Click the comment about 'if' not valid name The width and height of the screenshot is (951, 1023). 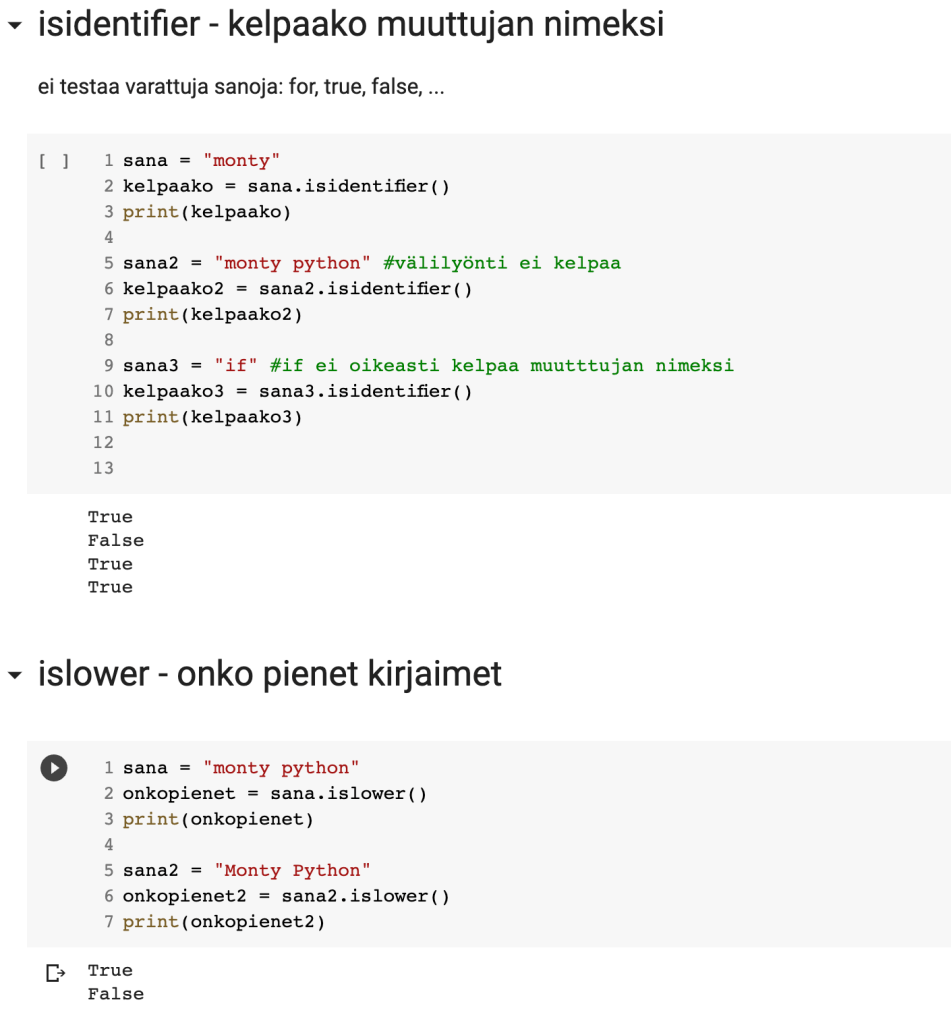tap(501, 366)
